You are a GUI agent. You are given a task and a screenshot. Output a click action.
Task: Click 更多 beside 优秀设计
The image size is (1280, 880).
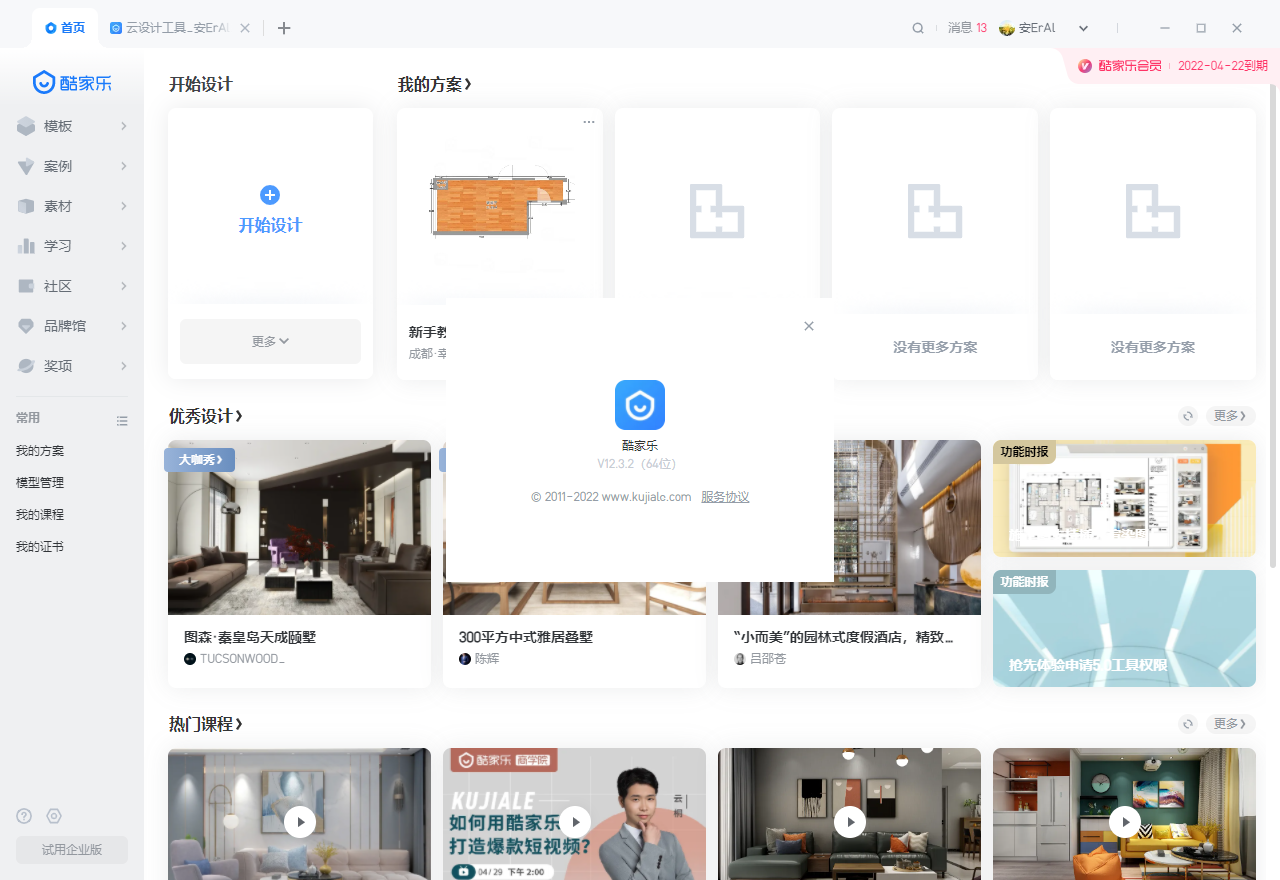(1230, 416)
